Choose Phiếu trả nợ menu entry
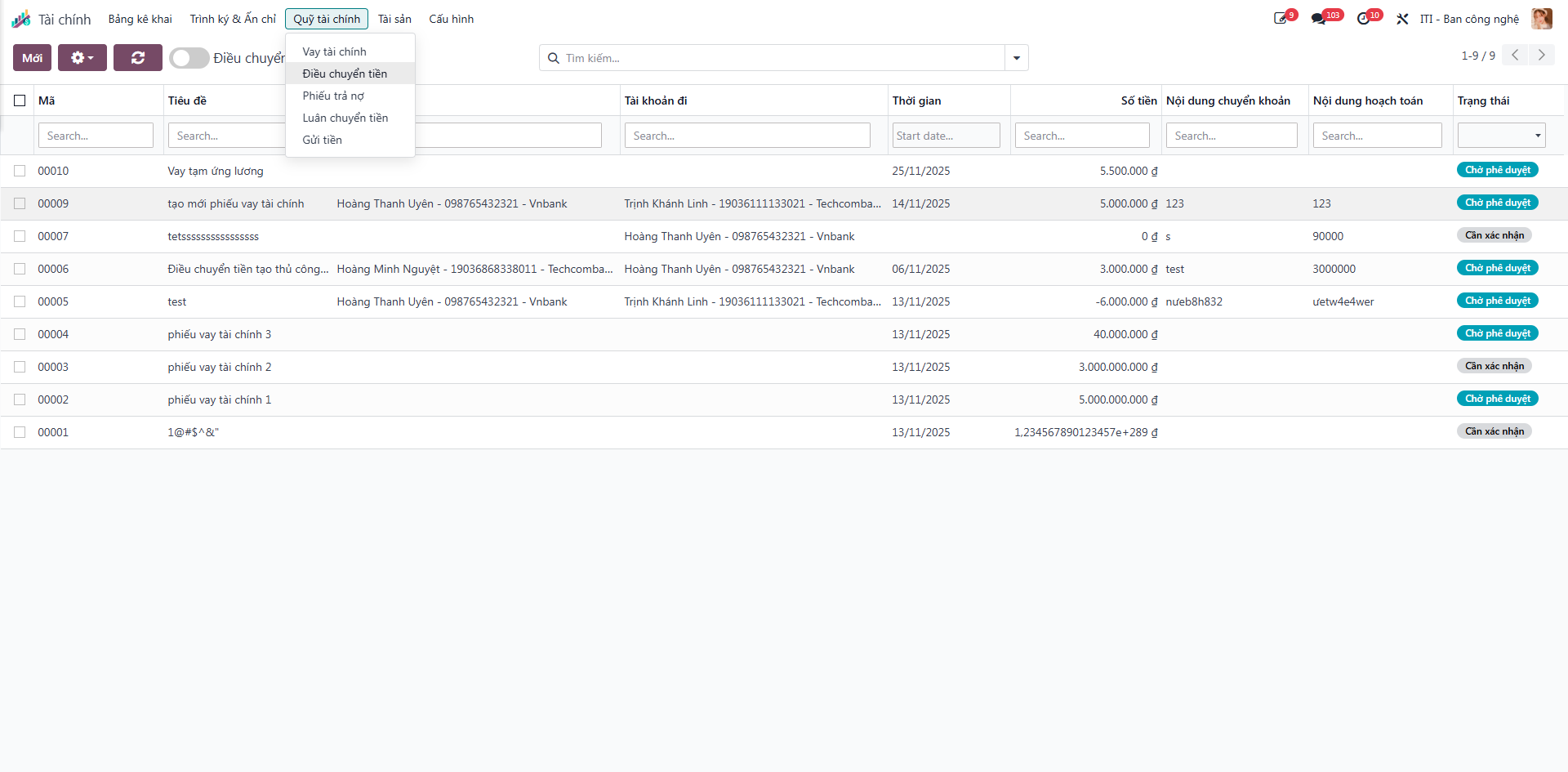 click(x=350, y=96)
